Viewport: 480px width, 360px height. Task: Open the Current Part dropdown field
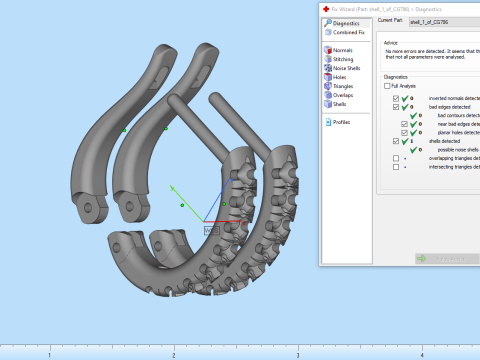tap(444, 22)
